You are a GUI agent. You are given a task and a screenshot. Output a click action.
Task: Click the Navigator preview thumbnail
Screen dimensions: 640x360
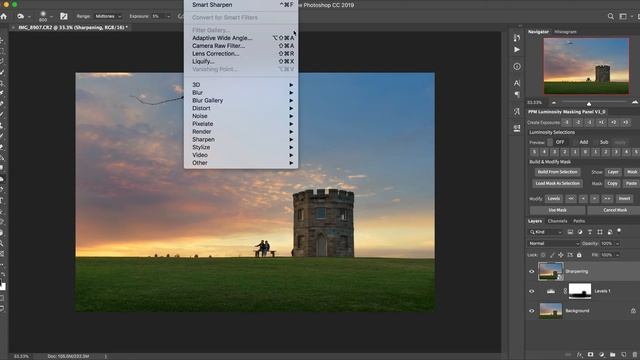(x=586, y=66)
